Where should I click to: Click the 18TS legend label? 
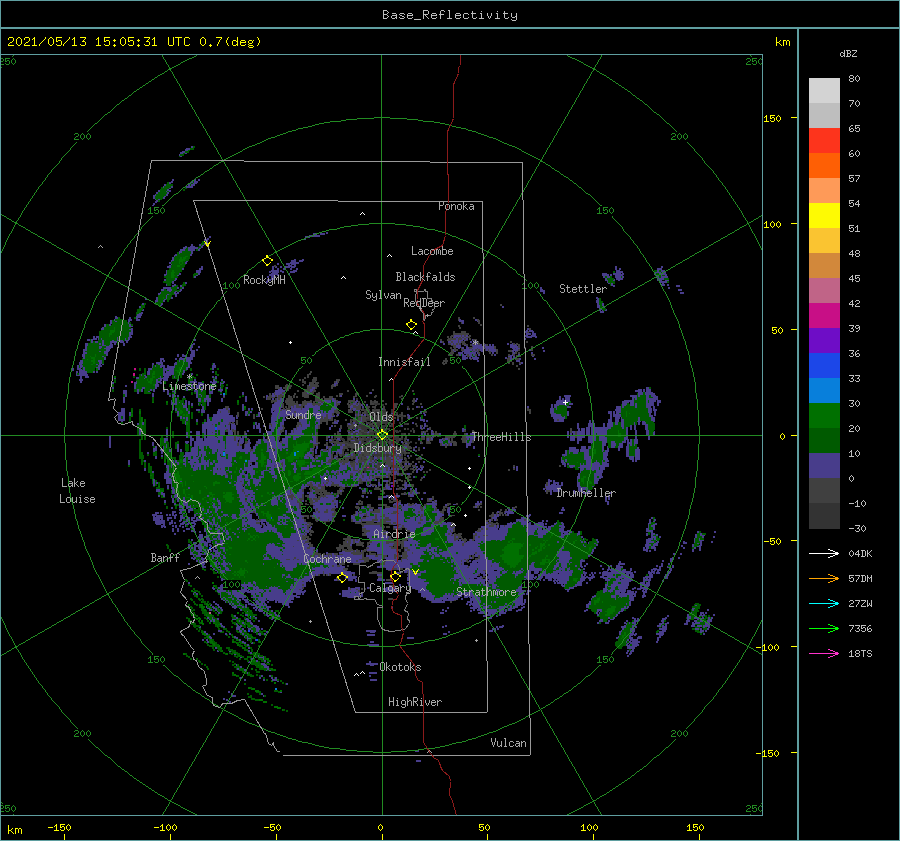point(860,653)
